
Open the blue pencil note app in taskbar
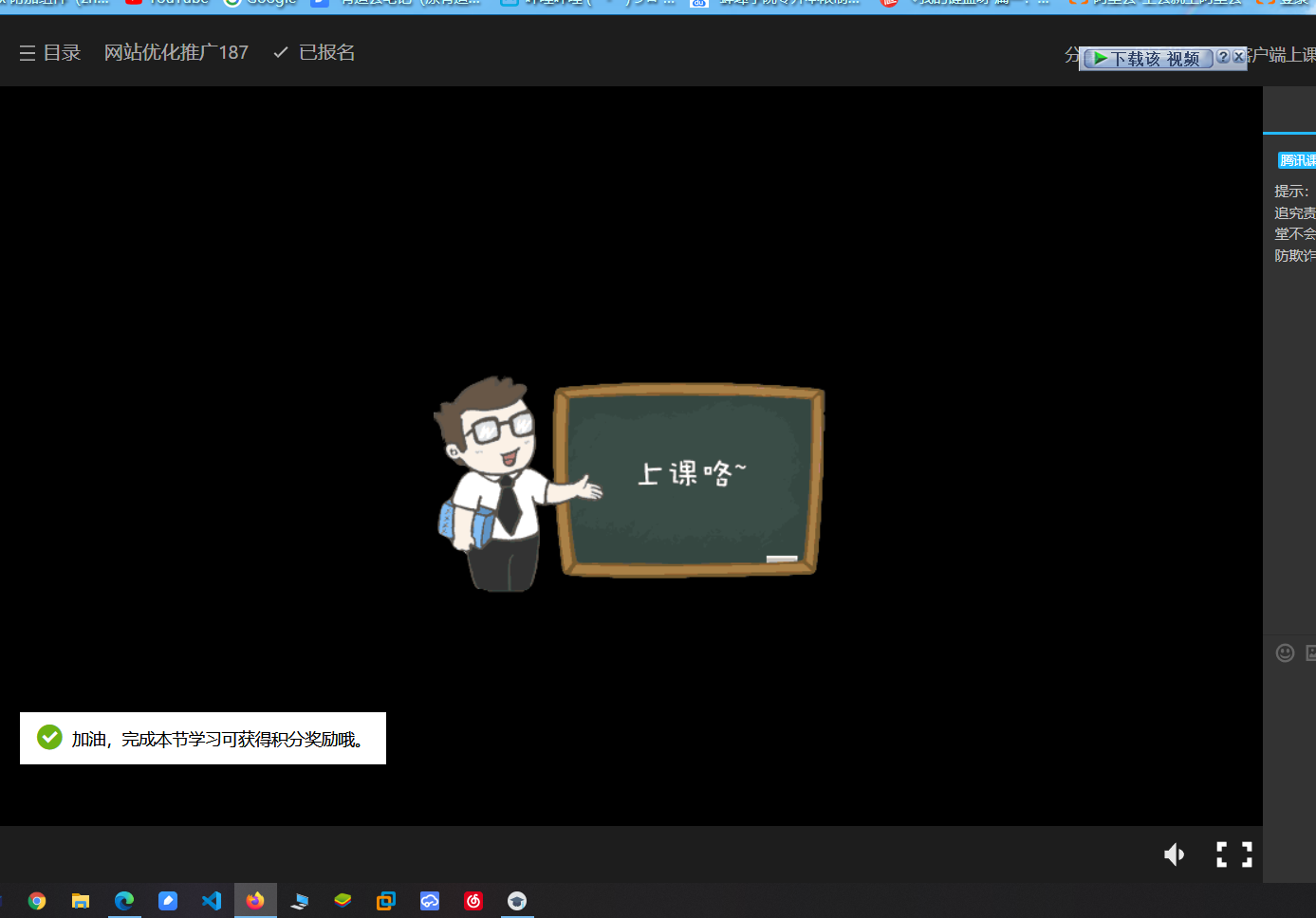tap(168, 901)
